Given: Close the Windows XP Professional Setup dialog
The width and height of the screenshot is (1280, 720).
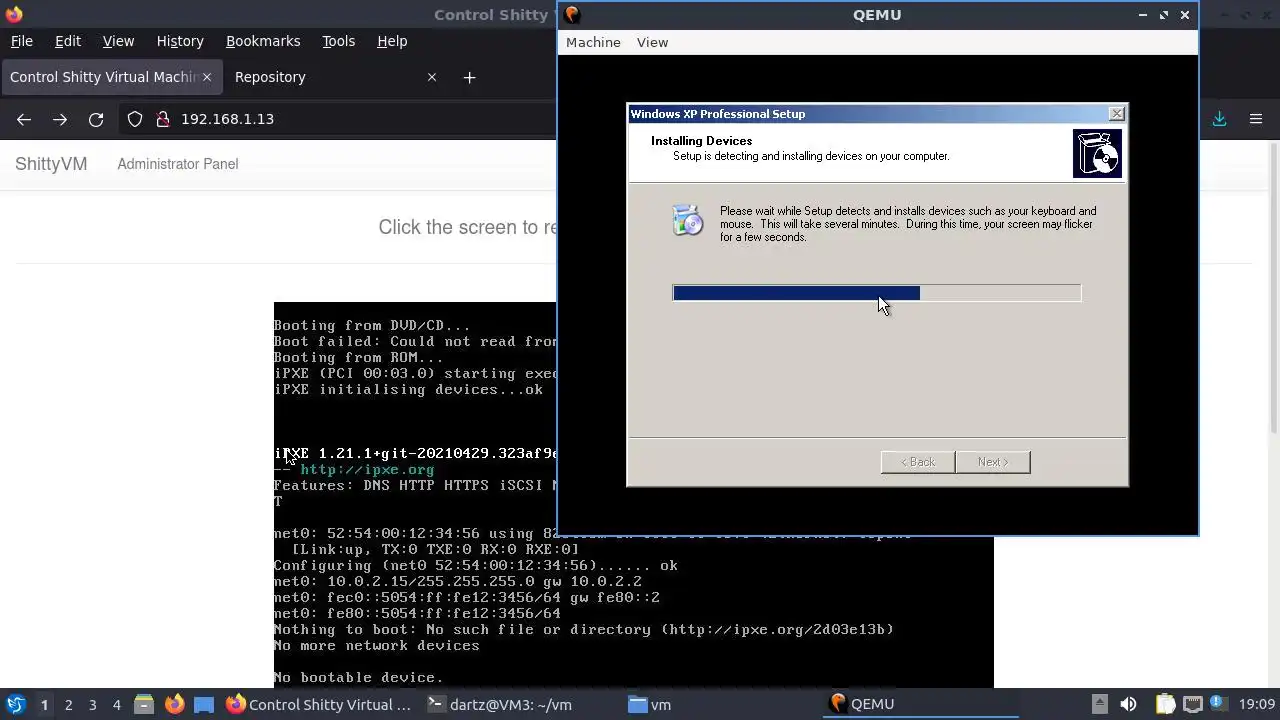Looking at the screenshot, I should coord(1116,114).
